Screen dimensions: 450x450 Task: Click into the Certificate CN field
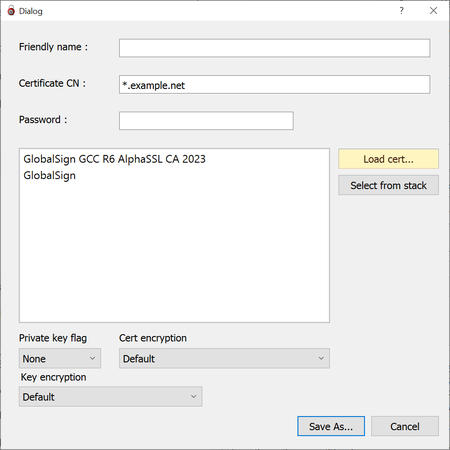(275, 84)
